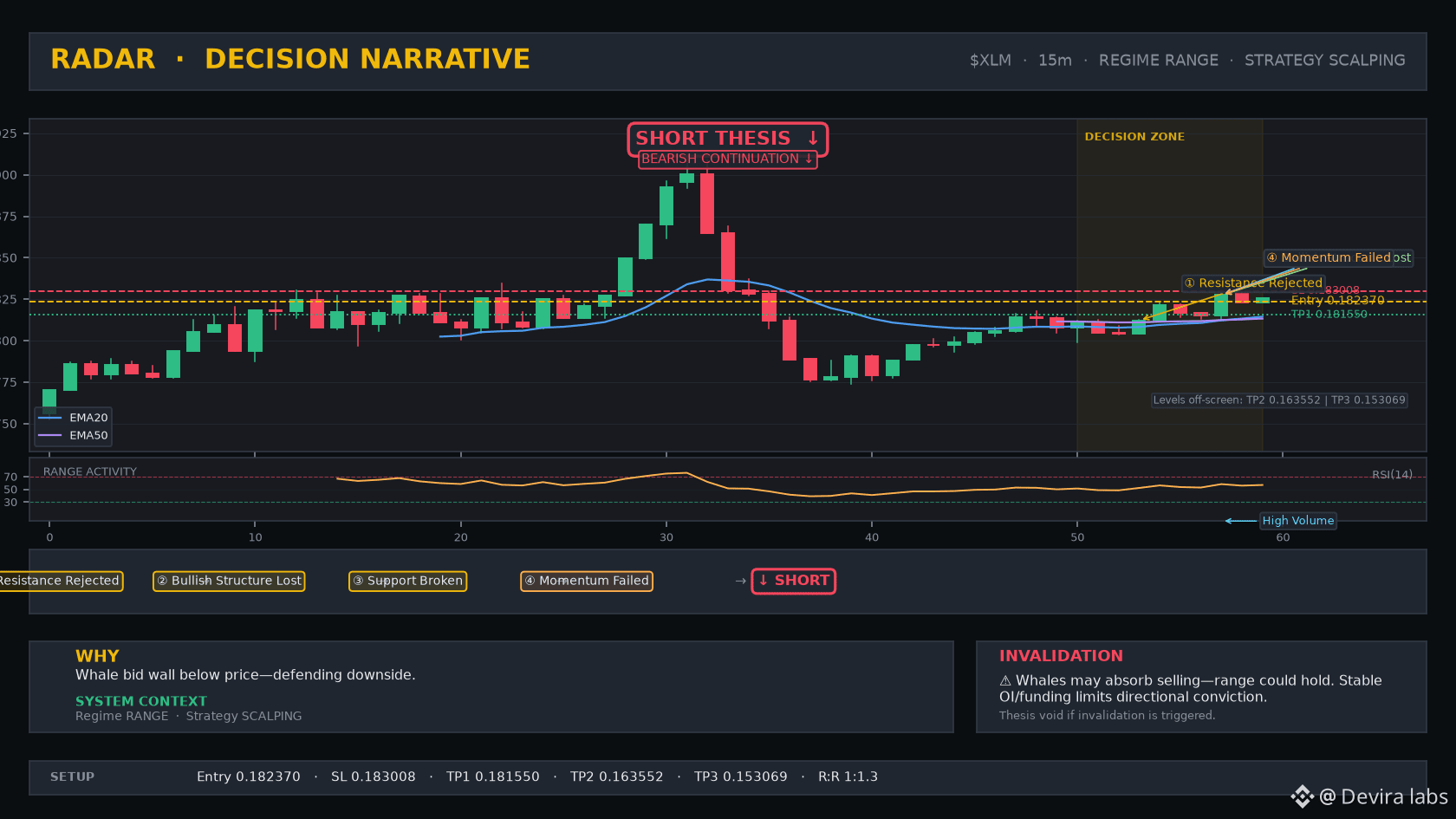Click REGIME RANGE in the header bar
The height and width of the screenshot is (819, 1456).
pyautogui.click(x=1159, y=61)
